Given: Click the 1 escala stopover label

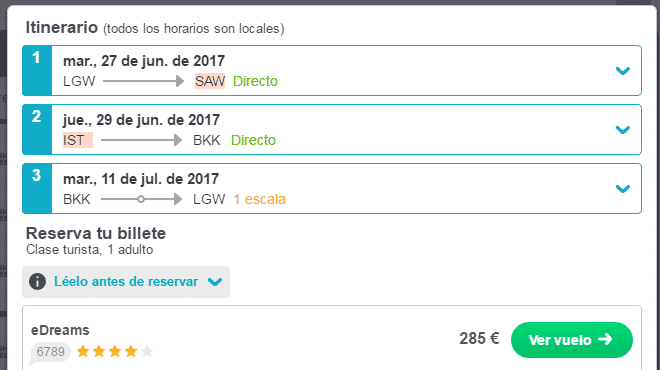Looking at the screenshot, I should 260,199.
